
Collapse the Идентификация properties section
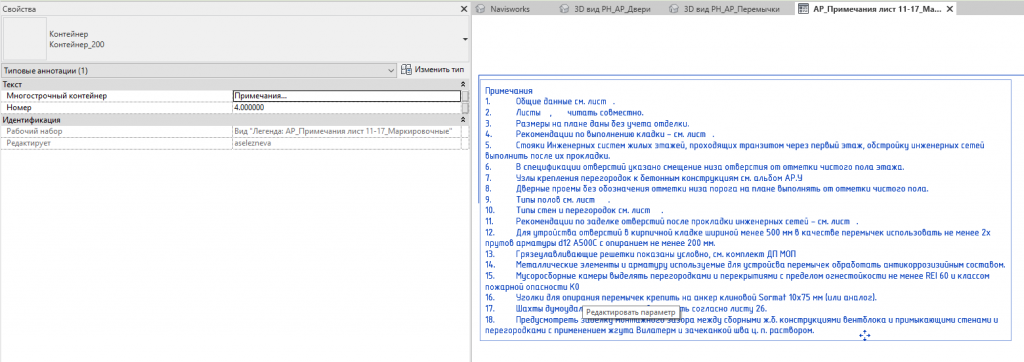[x=464, y=120]
